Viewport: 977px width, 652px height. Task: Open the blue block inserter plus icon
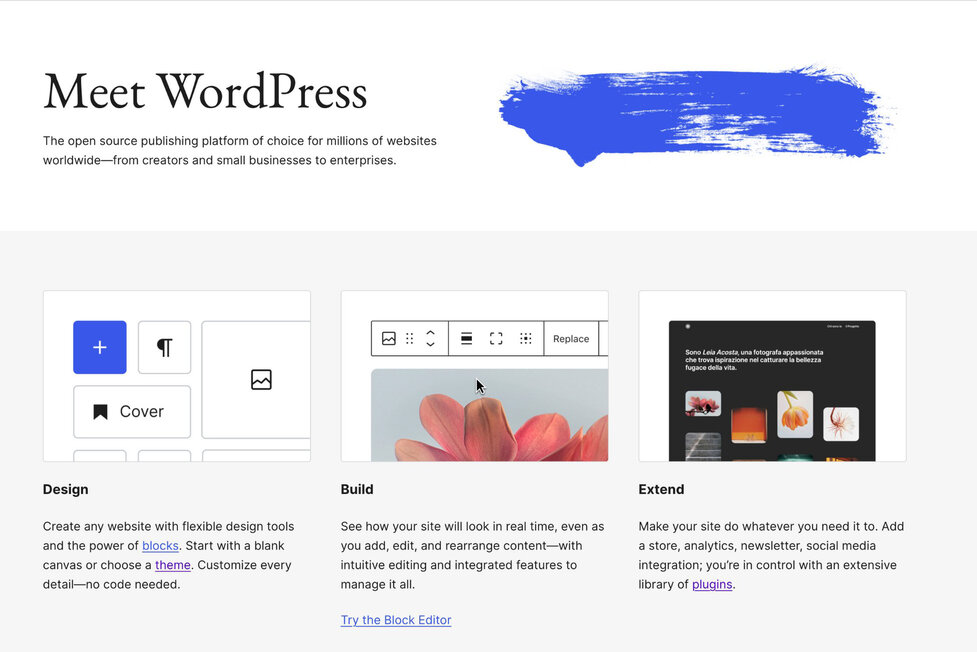(x=99, y=347)
